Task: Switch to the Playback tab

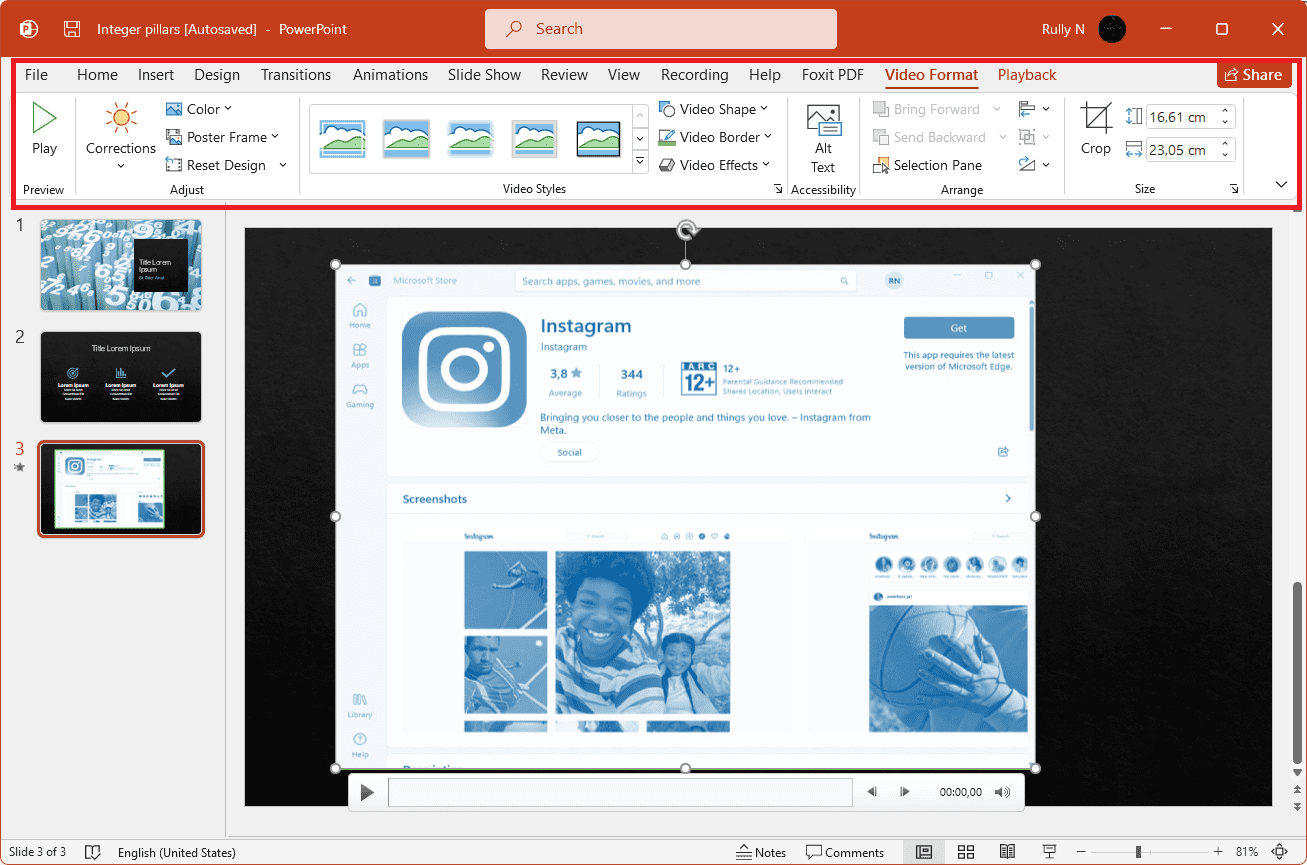Action: point(1027,75)
